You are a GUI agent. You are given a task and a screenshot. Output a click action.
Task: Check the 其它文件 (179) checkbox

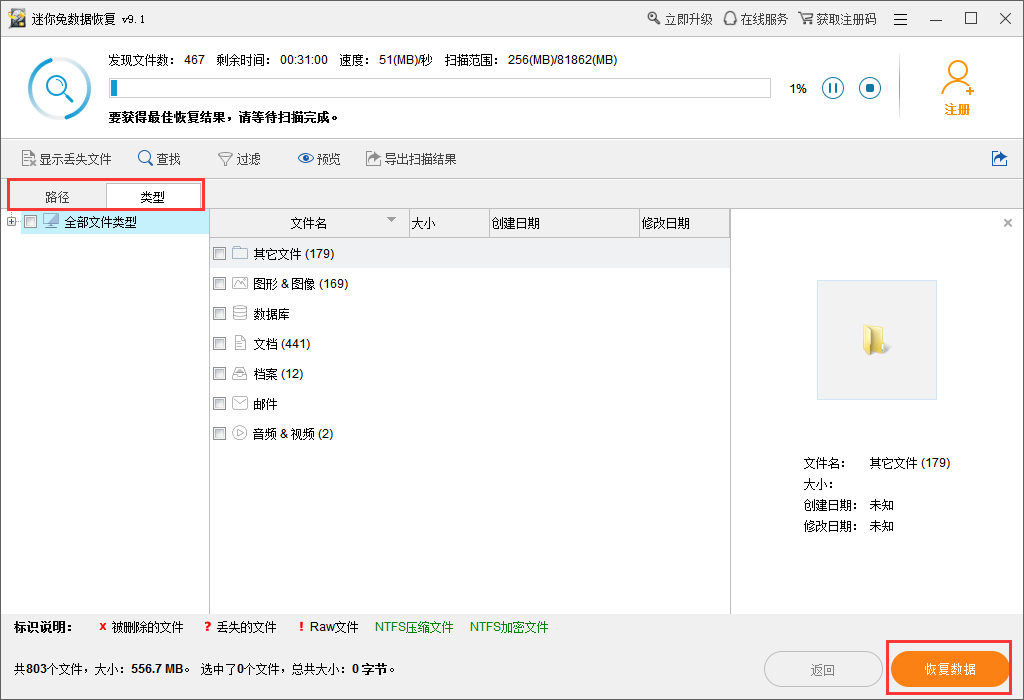coord(219,253)
